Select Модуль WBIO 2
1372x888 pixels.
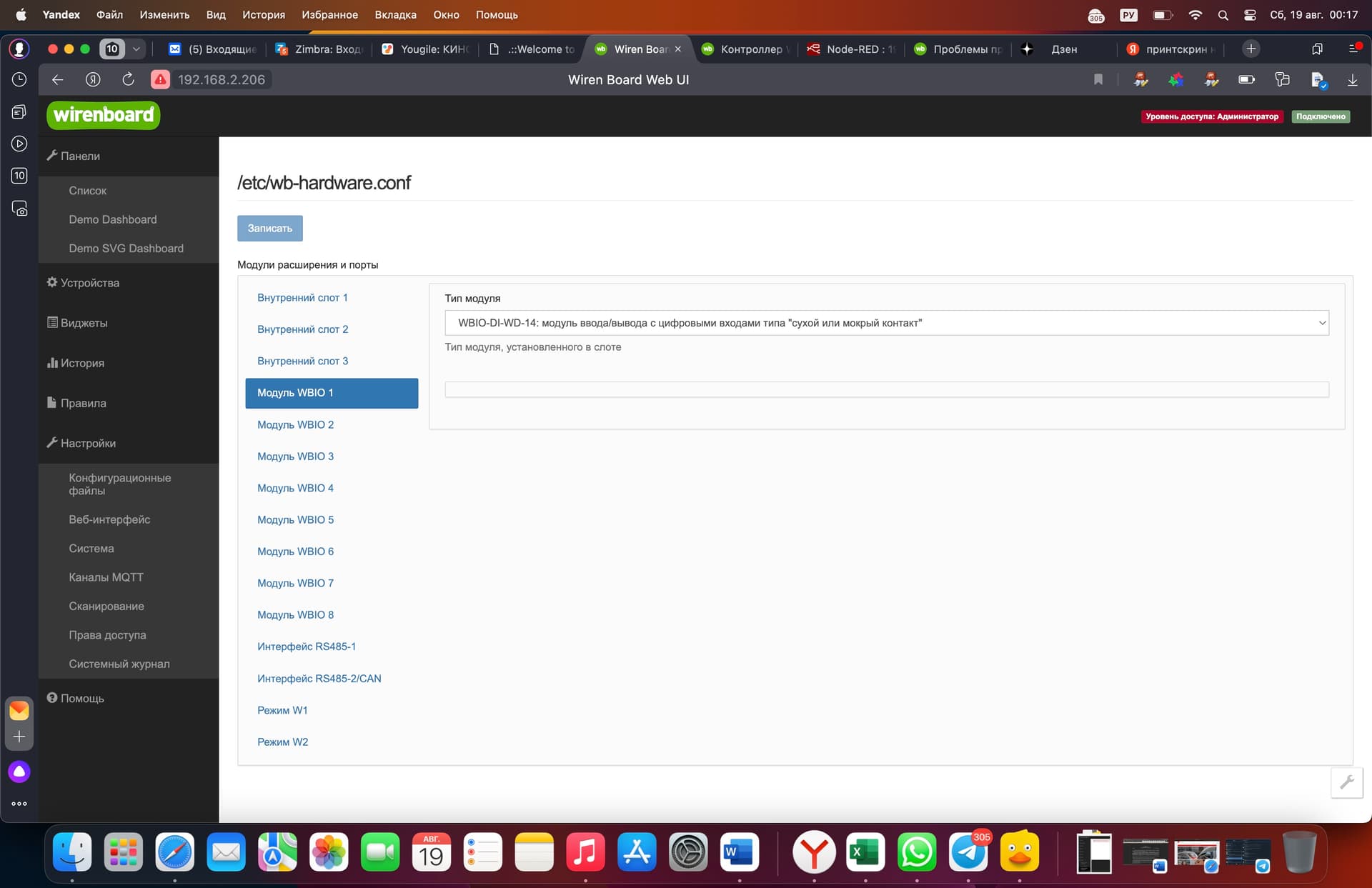[x=295, y=424]
